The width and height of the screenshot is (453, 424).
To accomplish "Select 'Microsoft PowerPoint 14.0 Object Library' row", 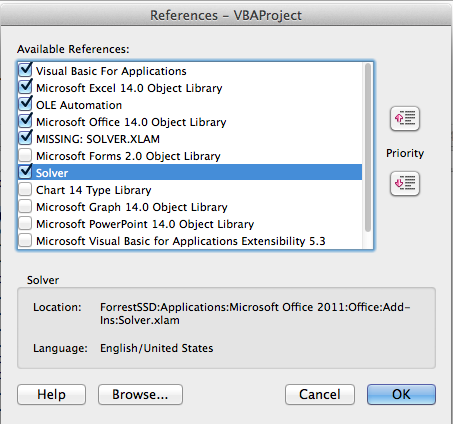I will coord(190,224).
